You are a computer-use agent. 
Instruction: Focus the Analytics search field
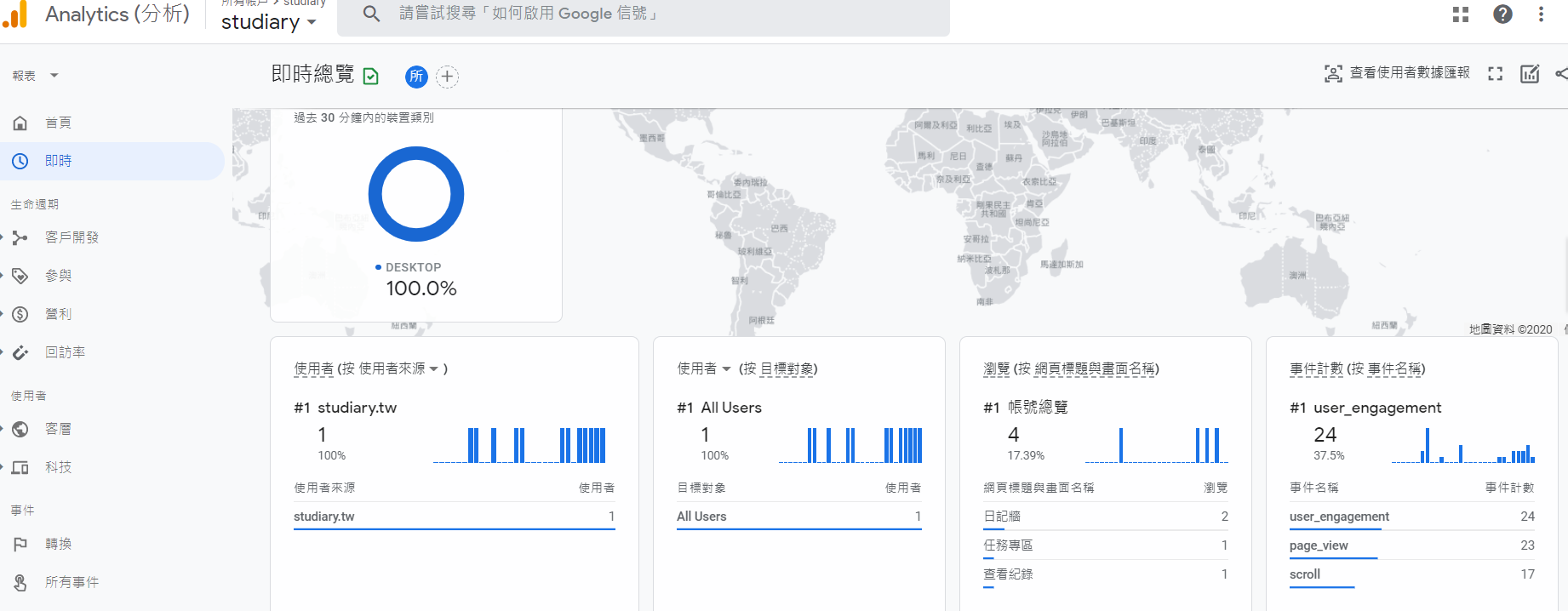pos(644,14)
